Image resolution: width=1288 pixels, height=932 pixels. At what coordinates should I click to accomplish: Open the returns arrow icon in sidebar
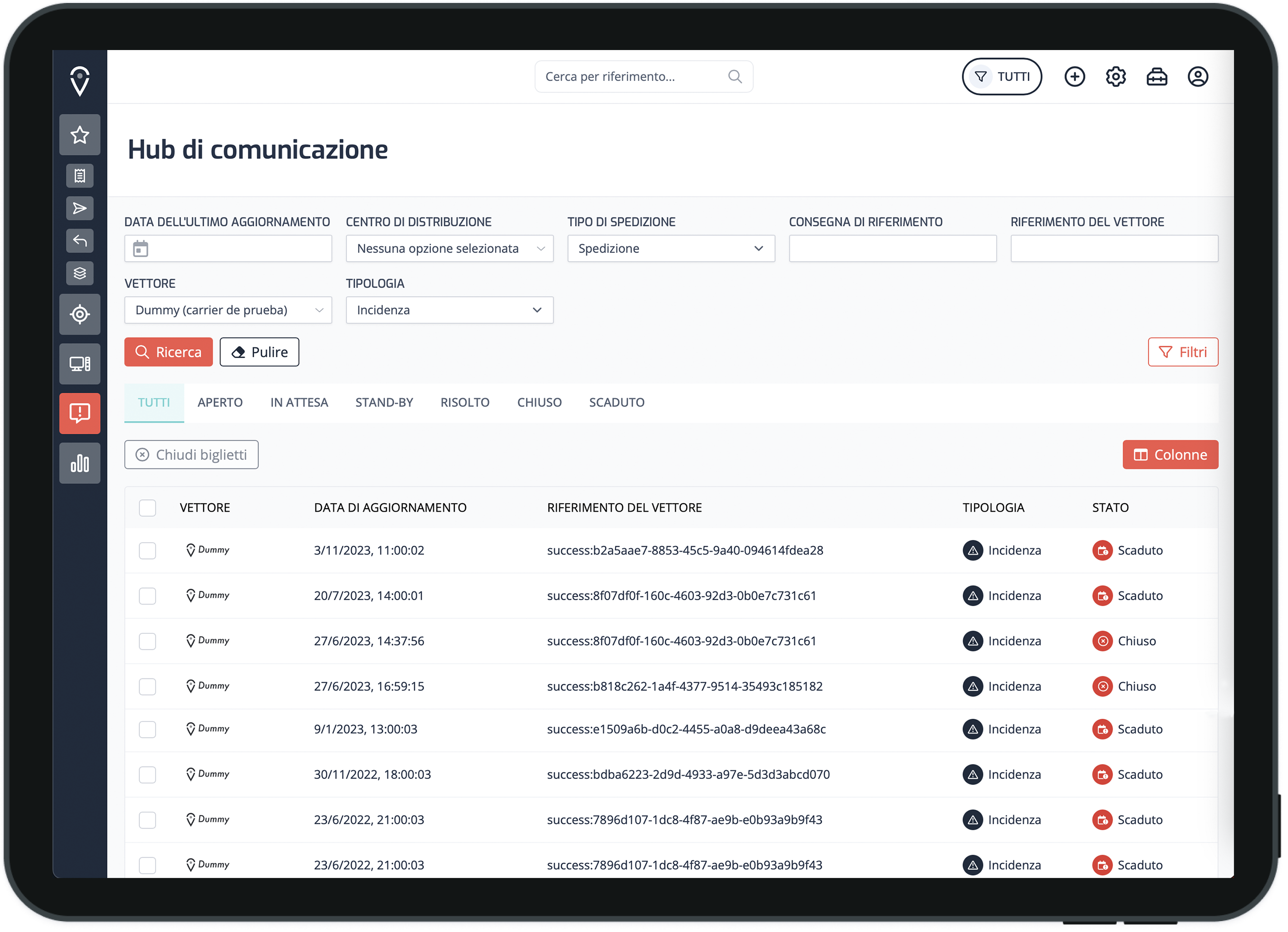[80, 241]
